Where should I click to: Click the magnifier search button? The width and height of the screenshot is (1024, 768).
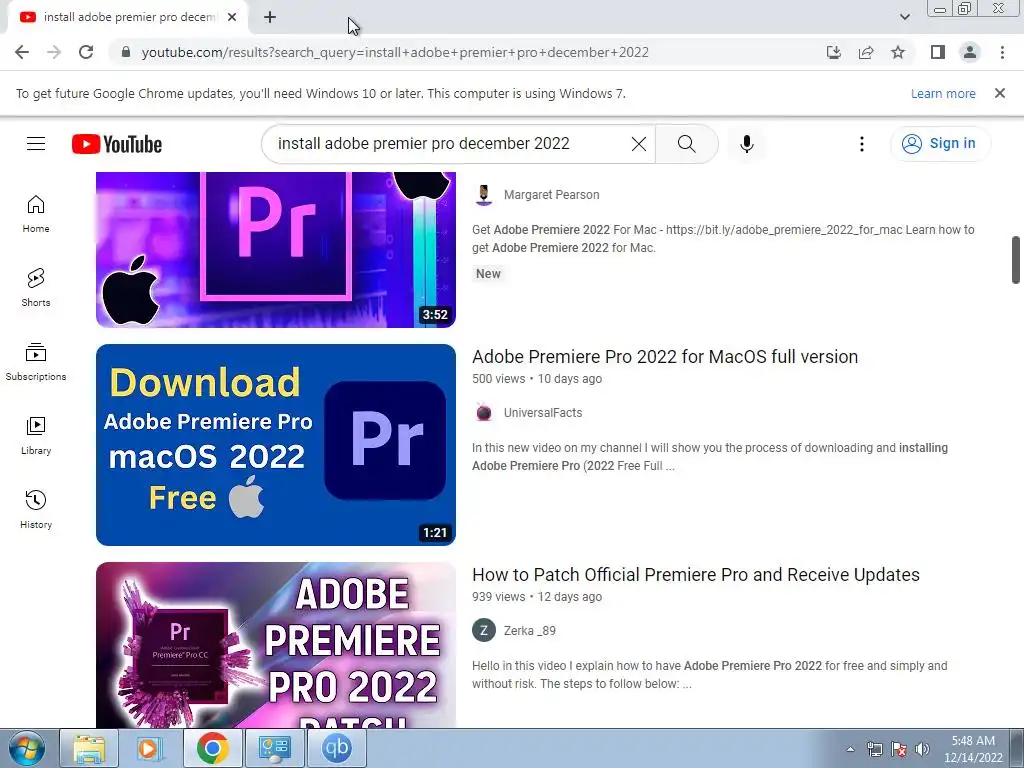point(686,144)
